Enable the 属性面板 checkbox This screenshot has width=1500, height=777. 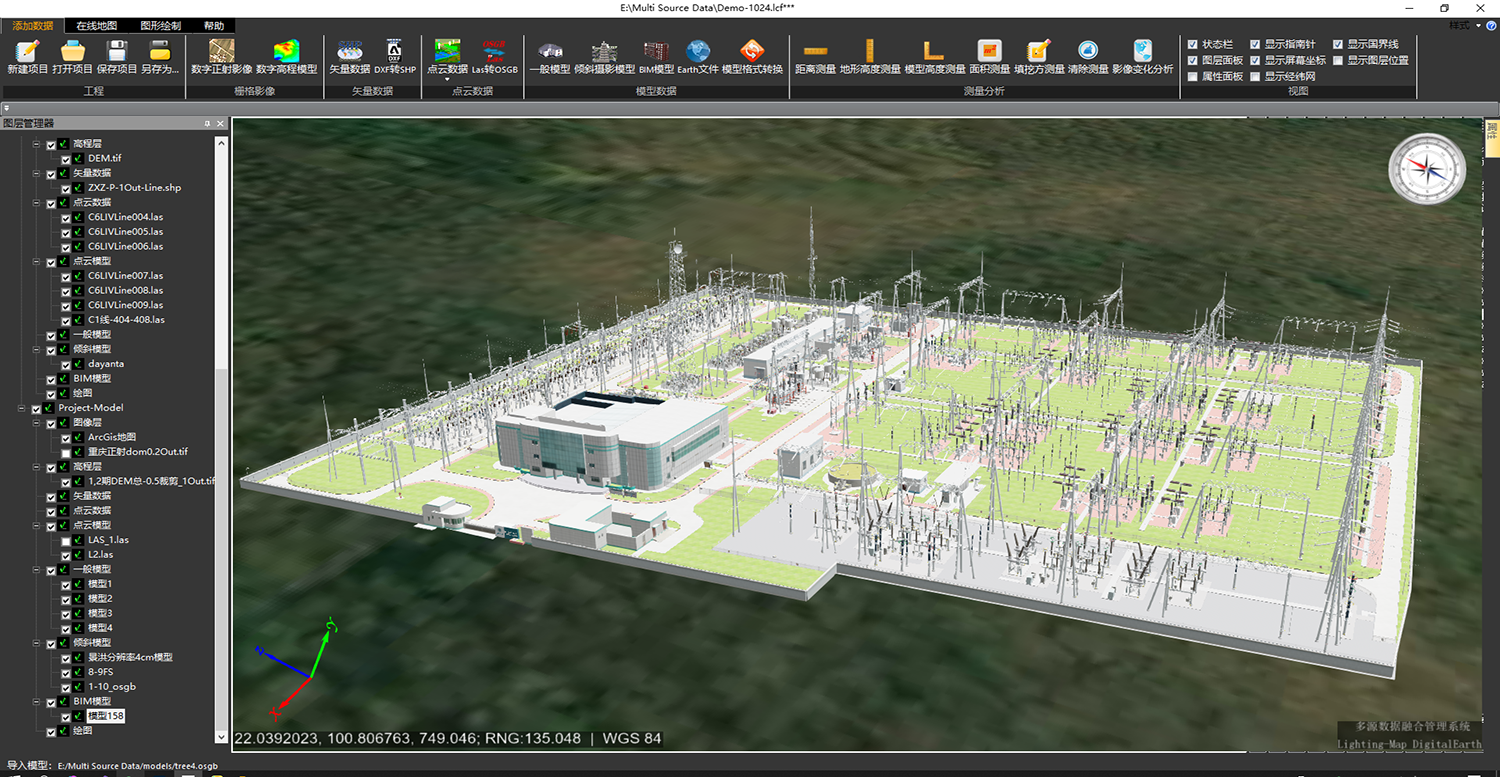point(1192,76)
